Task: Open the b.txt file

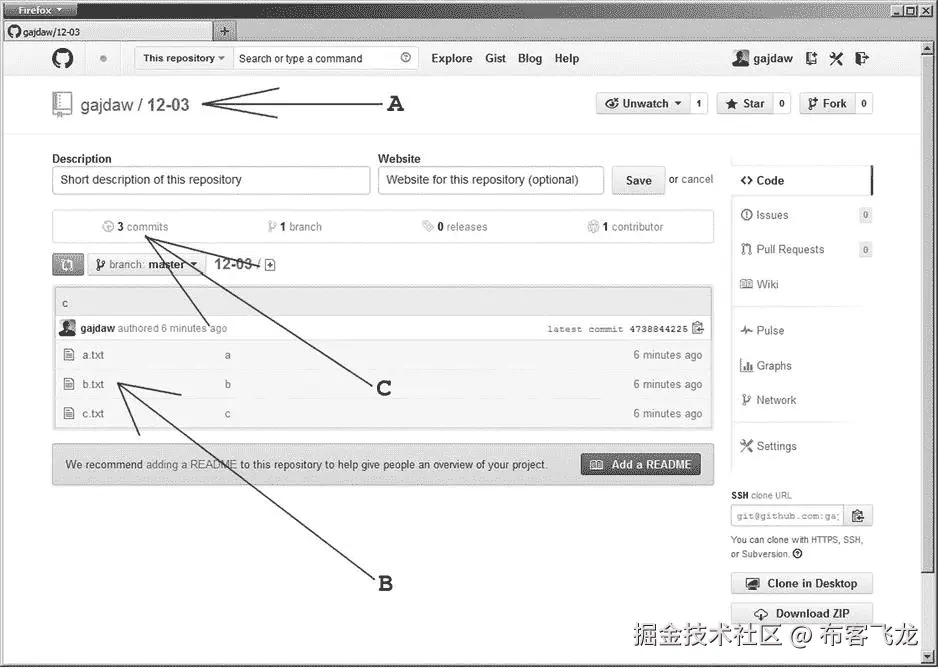Action: [93, 384]
